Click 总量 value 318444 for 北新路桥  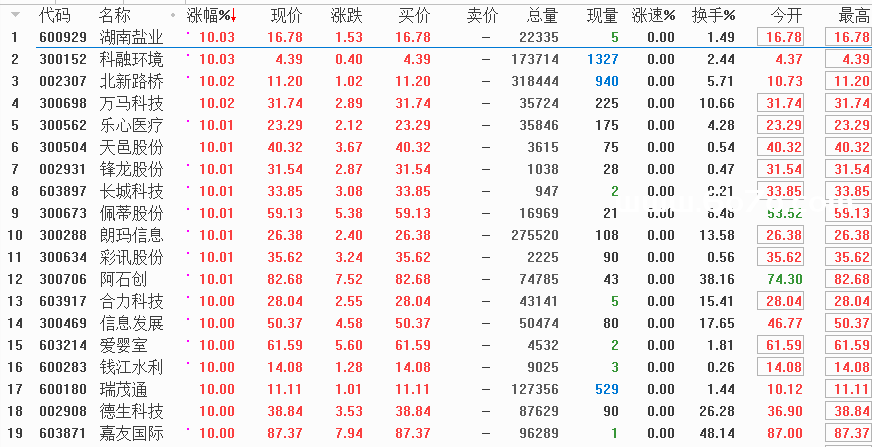coord(535,81)
